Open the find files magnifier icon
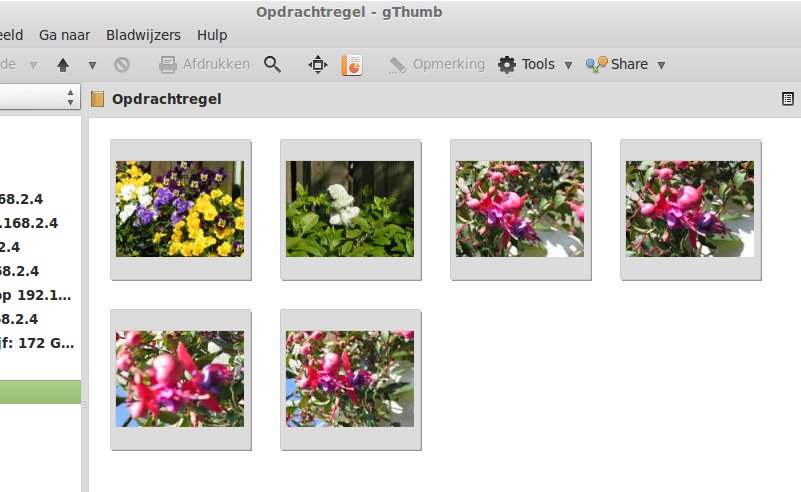Screen dimensions: 801x492 (272, 64)
